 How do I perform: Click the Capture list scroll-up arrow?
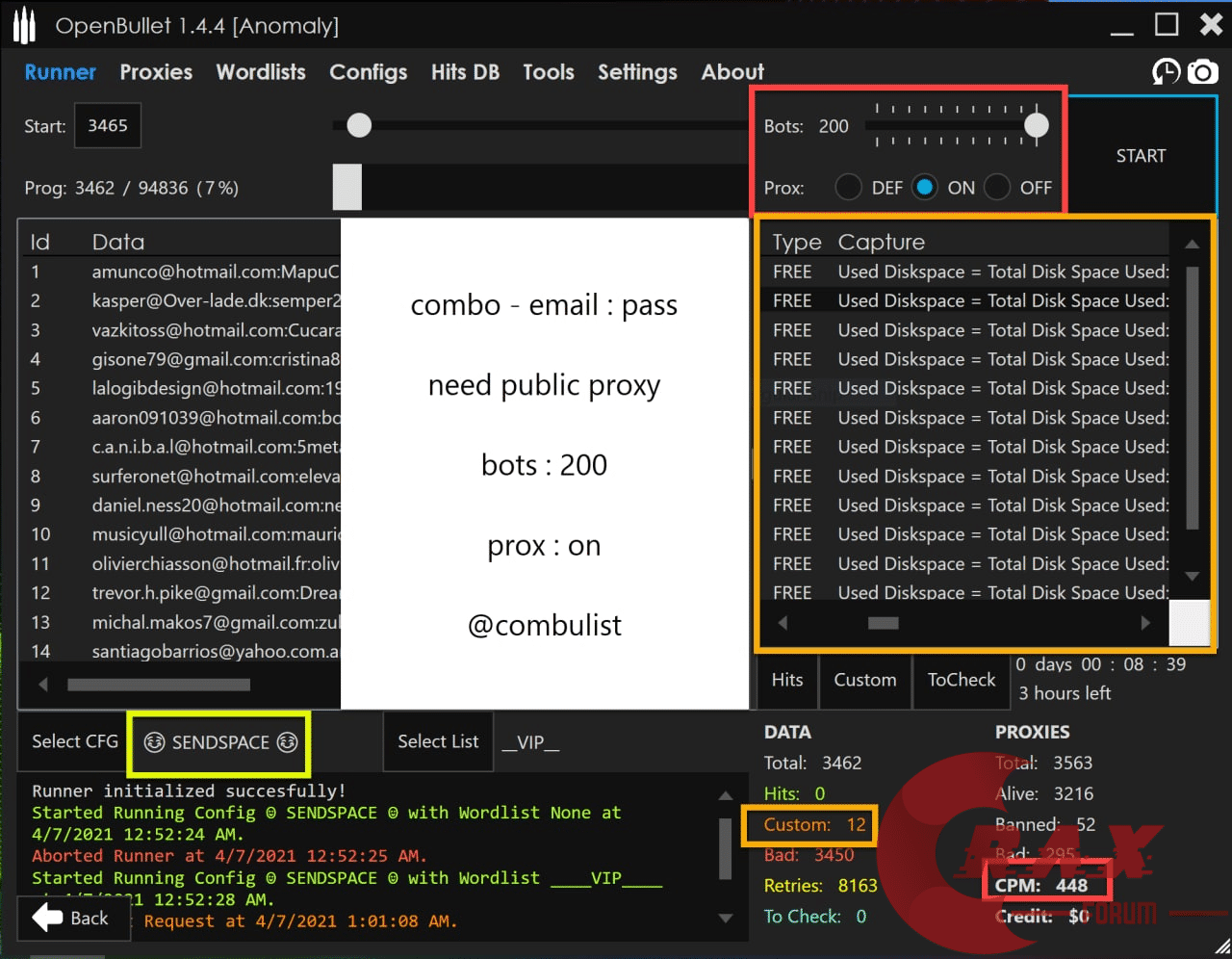[x=1192, y=245]
